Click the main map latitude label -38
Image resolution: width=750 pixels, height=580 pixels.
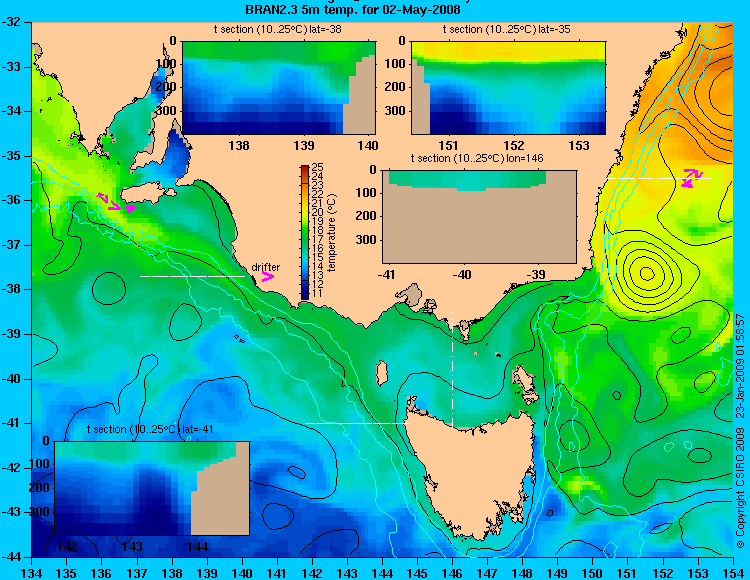(11, 289)
